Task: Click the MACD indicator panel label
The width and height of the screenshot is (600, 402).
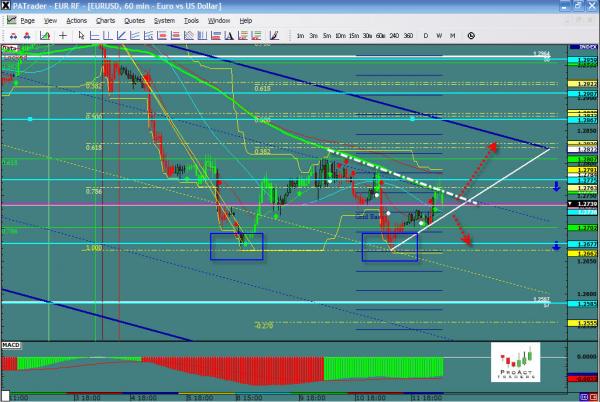Action: (10, 345)
